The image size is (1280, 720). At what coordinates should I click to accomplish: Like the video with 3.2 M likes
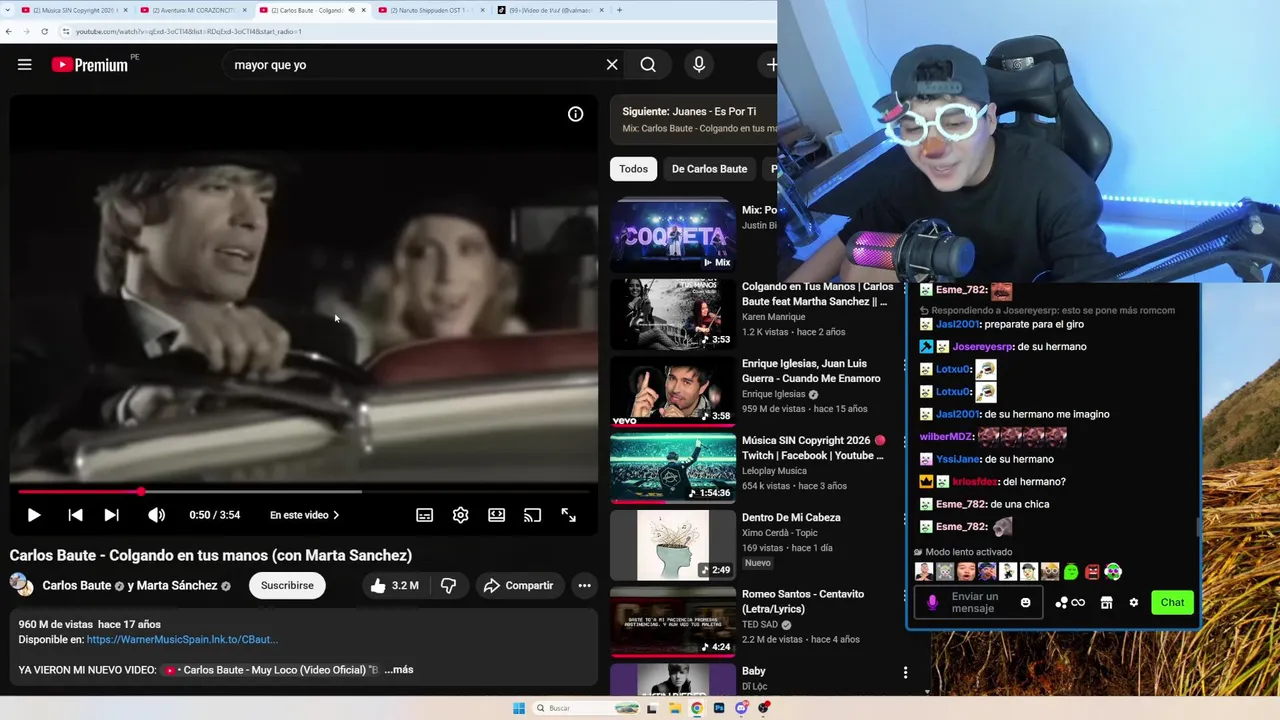tap(394, 586)
